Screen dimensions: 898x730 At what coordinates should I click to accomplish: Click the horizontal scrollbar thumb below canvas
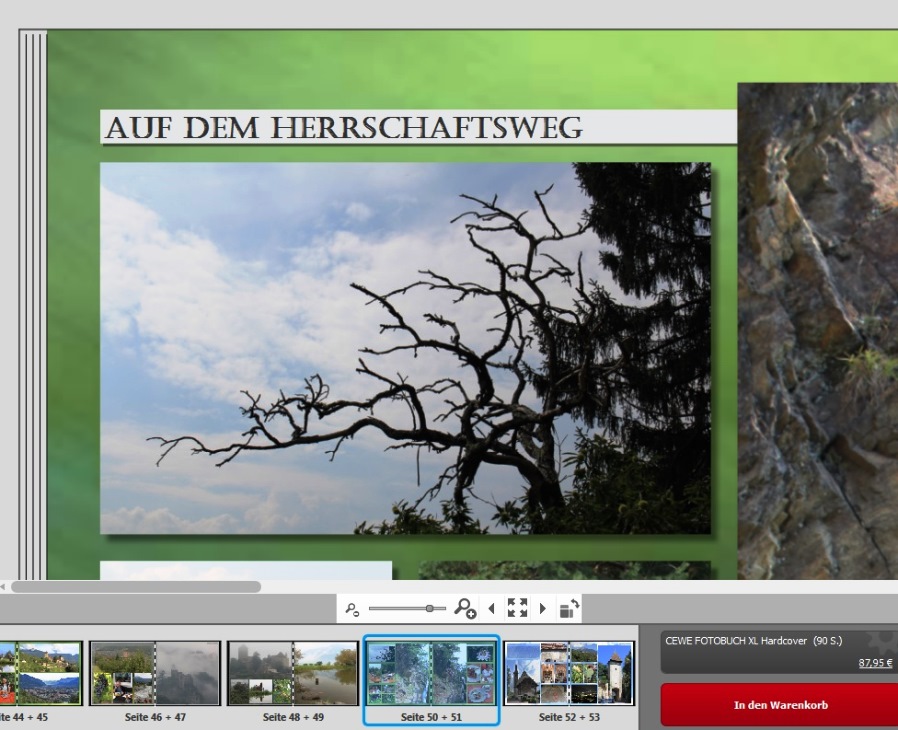tap(135, 587)
